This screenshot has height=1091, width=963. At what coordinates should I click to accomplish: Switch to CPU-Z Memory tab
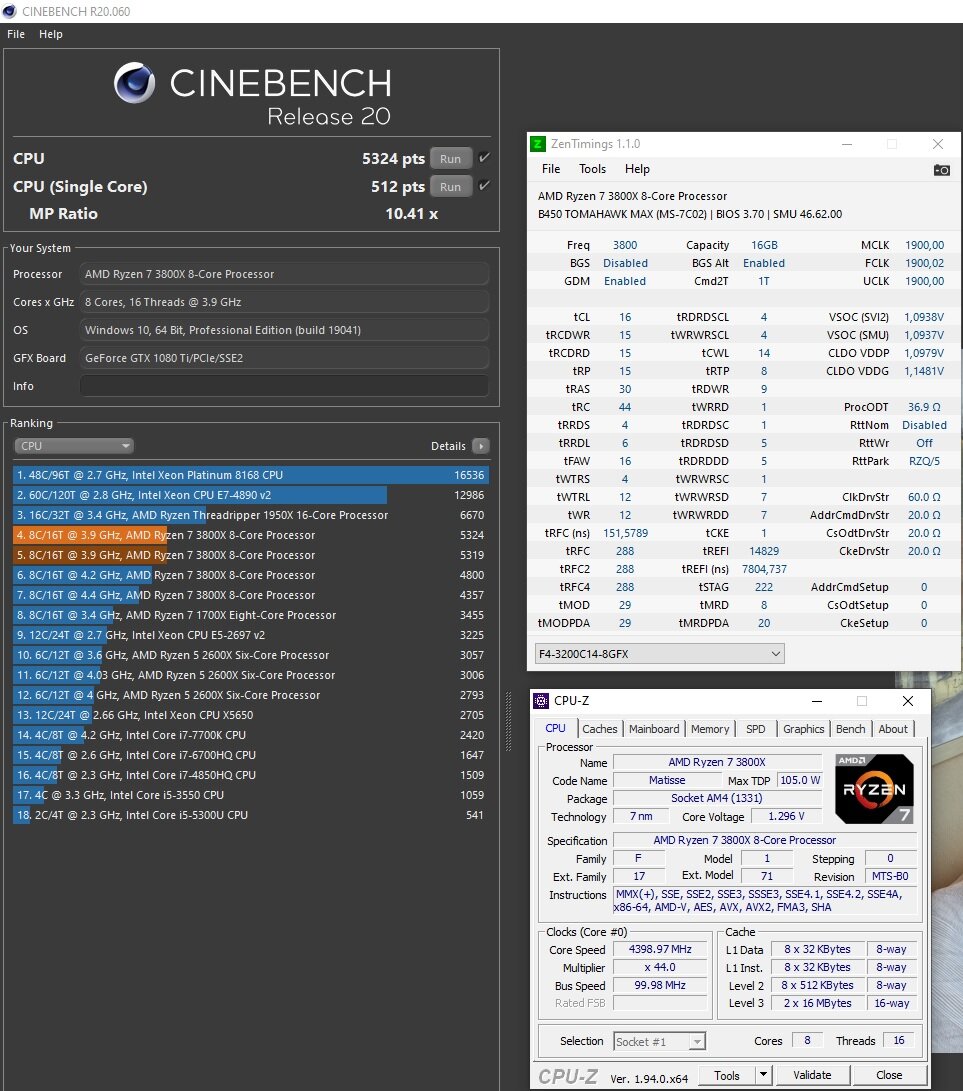coord(710,729)
